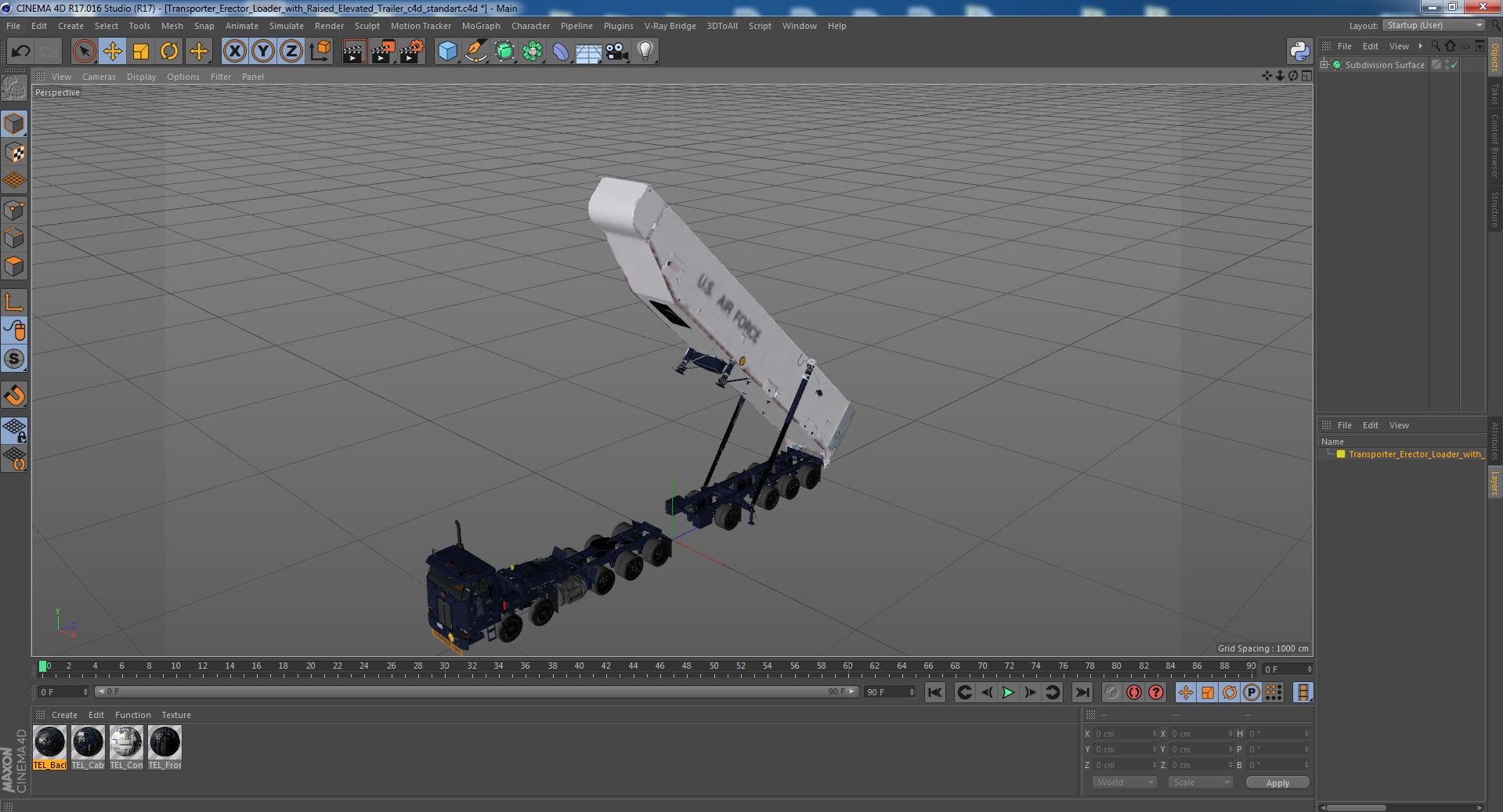Add a Light object

point(645,52)
